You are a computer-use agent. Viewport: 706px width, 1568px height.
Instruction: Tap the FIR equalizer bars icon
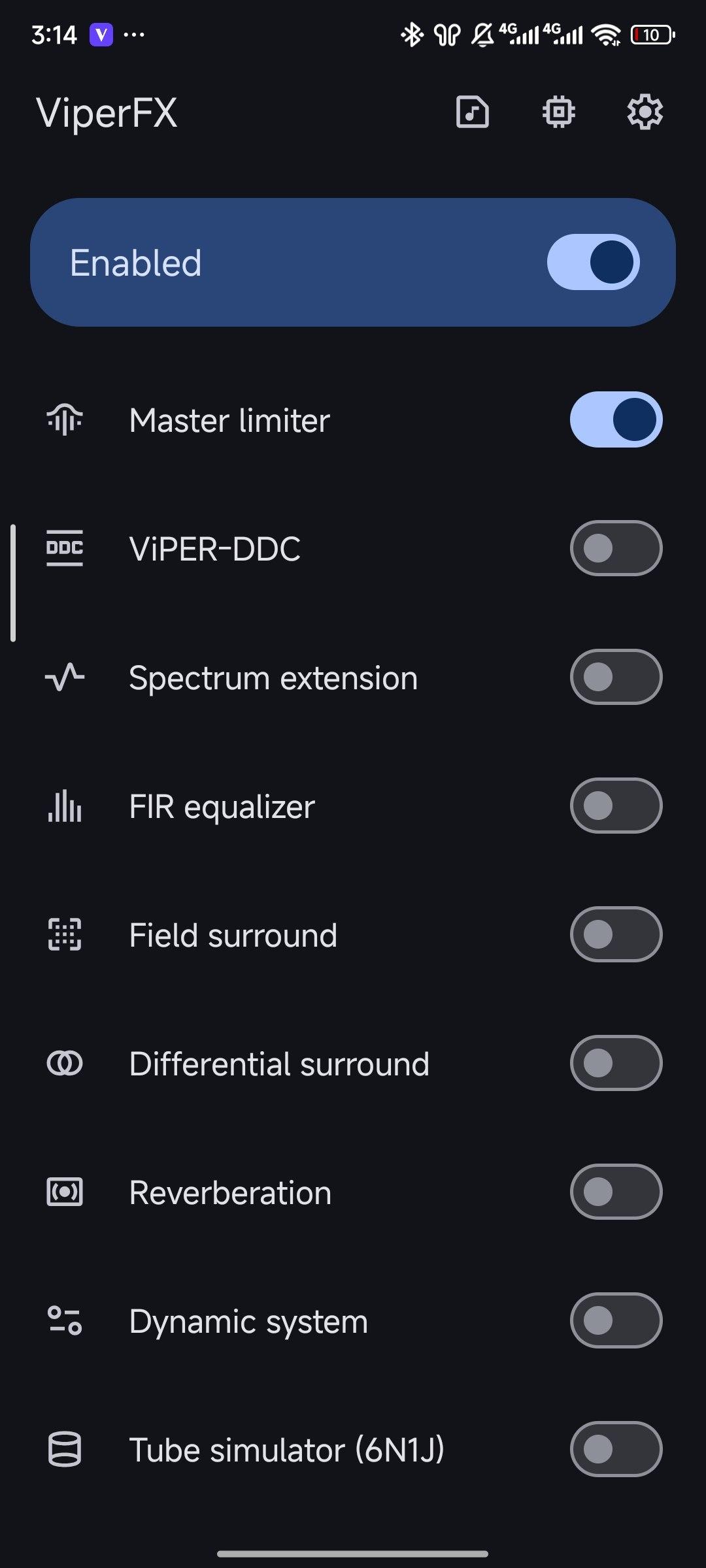[x=65, y=806]
